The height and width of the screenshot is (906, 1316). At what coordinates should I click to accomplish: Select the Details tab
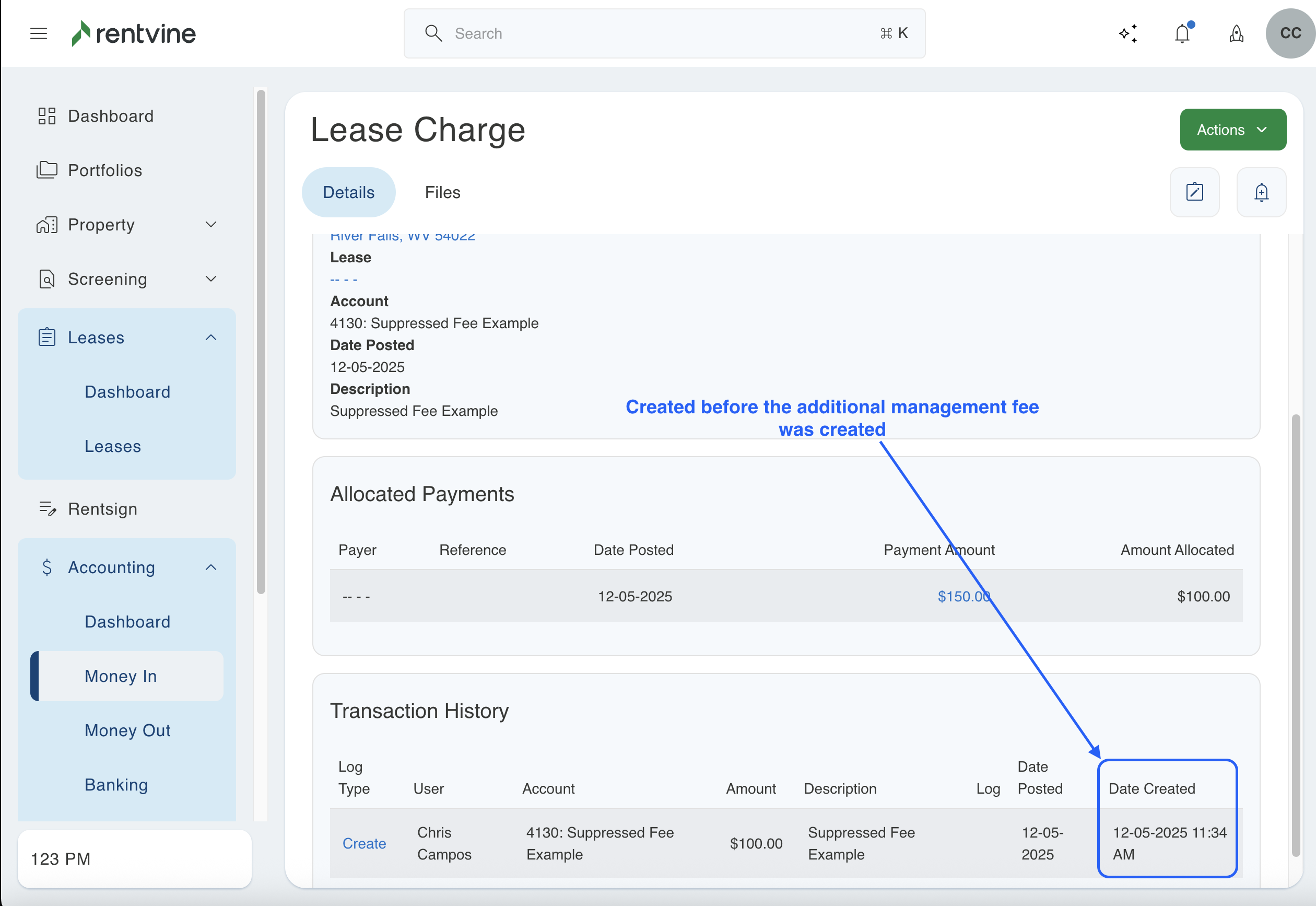point(348,192)
